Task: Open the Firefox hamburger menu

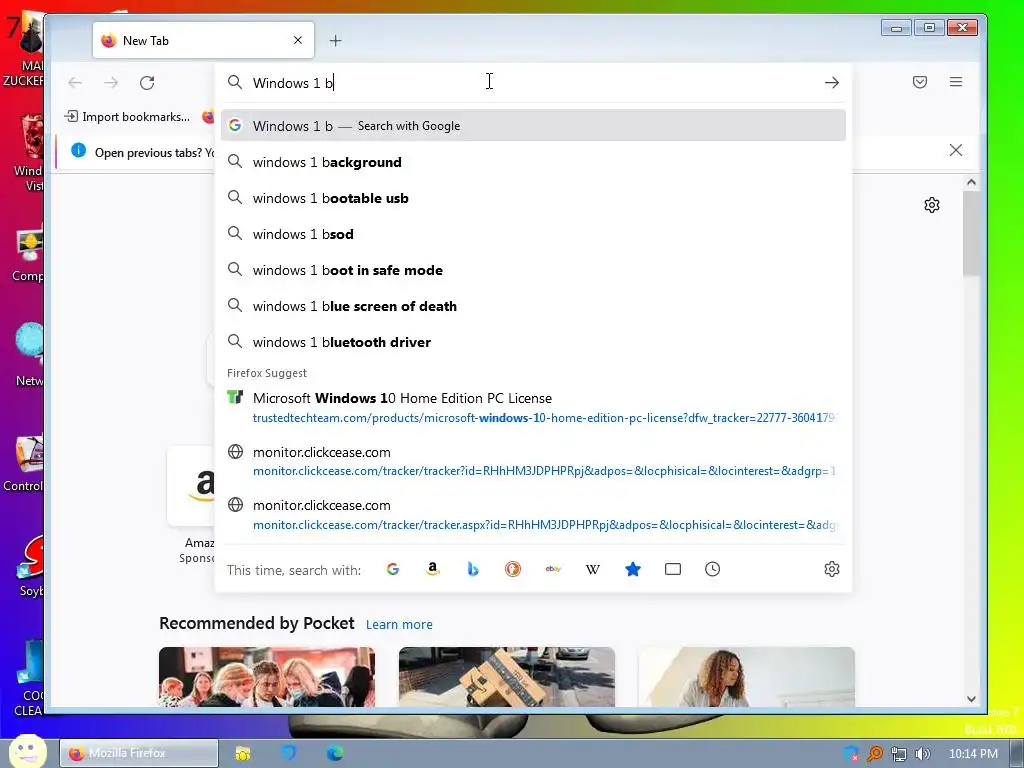Action: coord(955,82)
